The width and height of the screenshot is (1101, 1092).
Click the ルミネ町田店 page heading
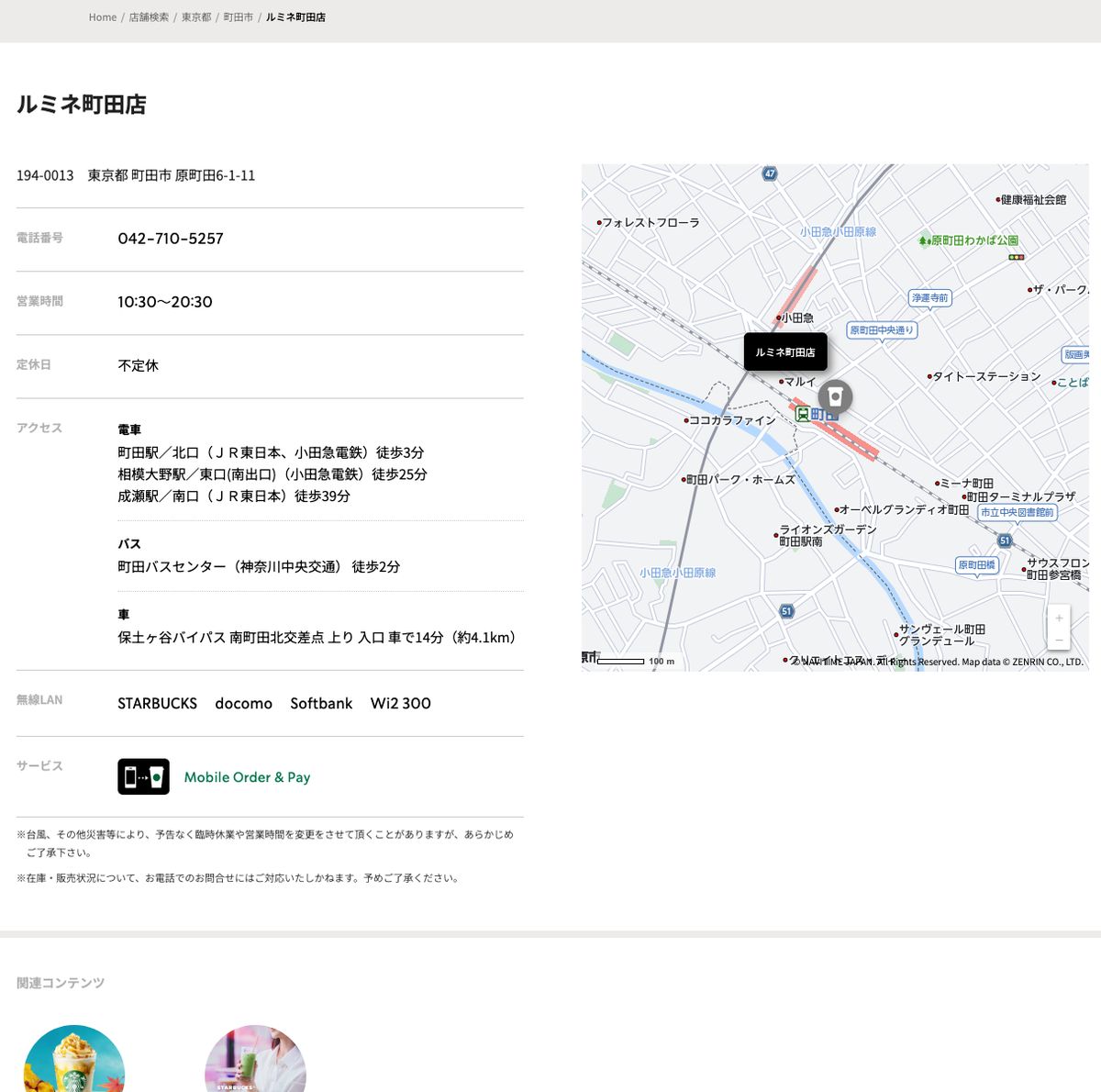(x=82, y=105)
